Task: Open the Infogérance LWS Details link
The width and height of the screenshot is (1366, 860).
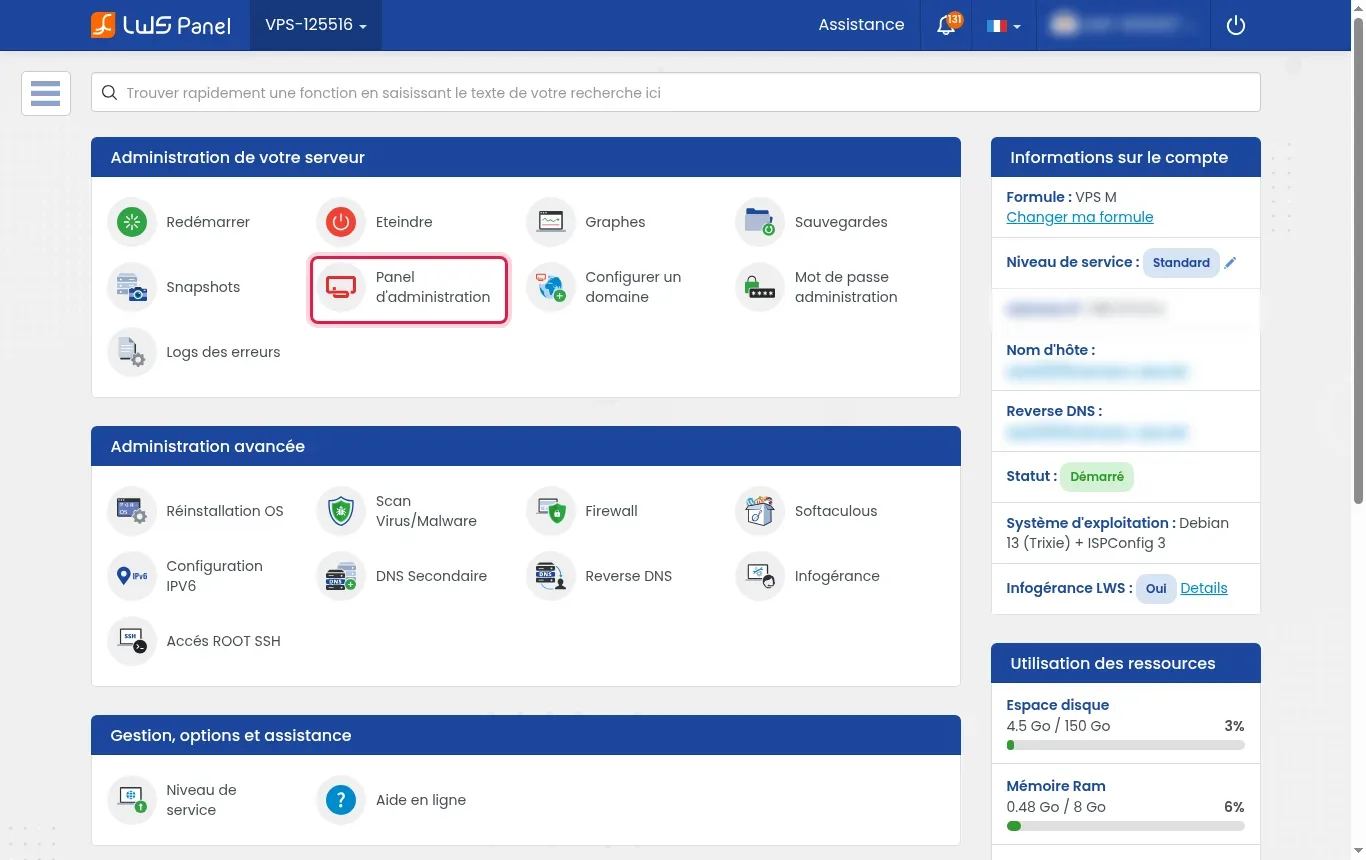Action: pos(1204,588)
